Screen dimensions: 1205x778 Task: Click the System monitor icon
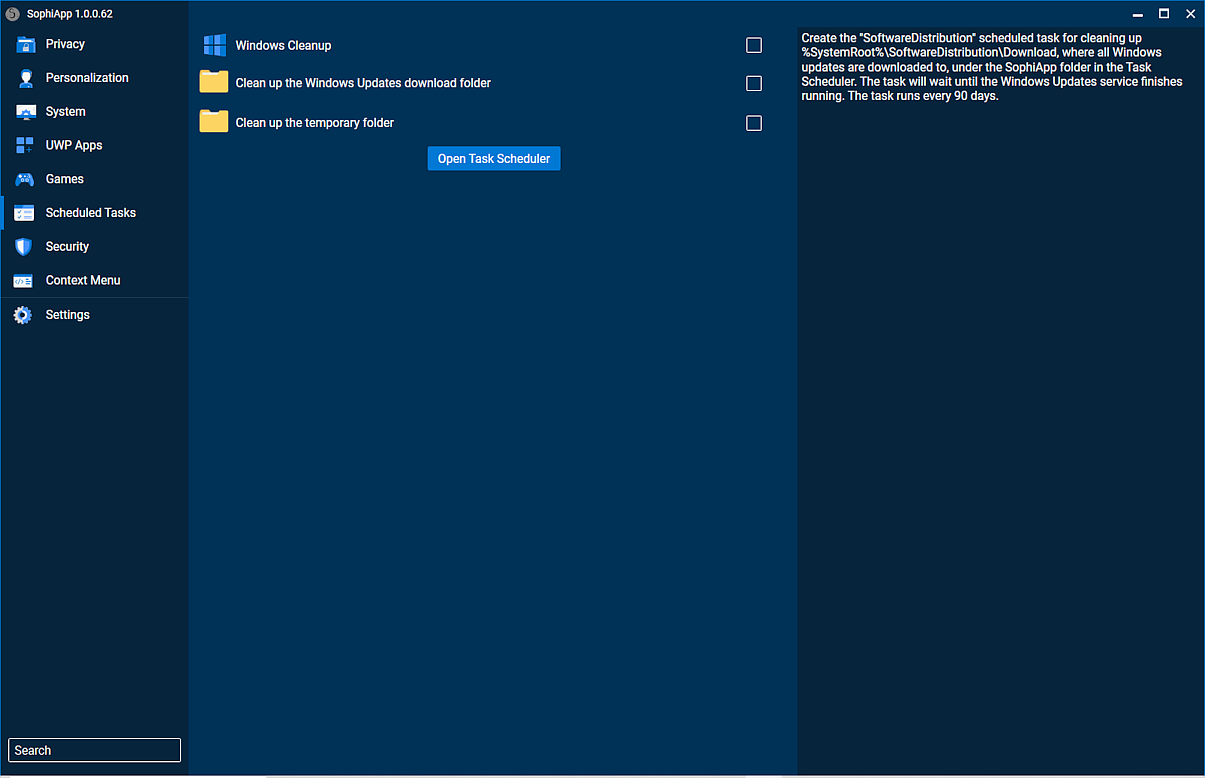click(x=25, y=112)
